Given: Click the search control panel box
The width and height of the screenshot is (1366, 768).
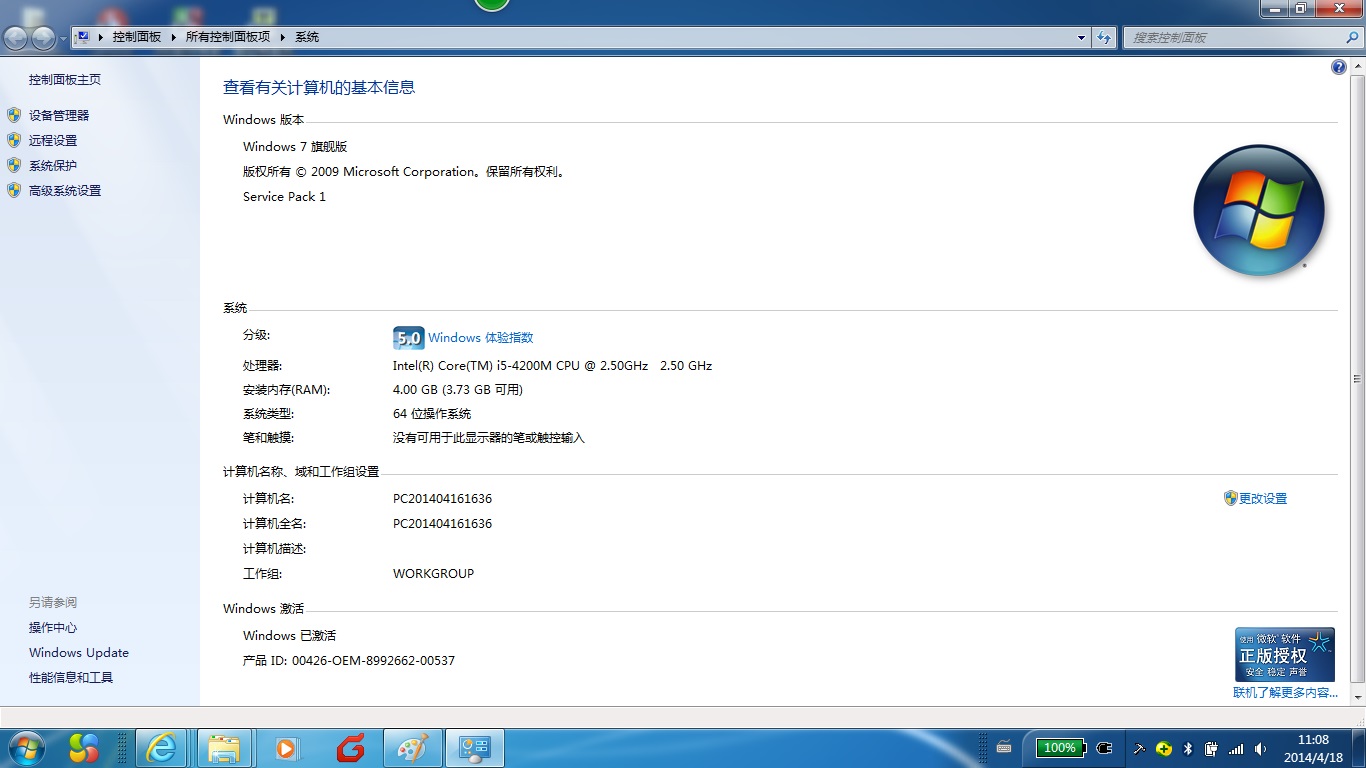Looking at the screenshot, I should pyautogui.click(x=1234, y=37).
